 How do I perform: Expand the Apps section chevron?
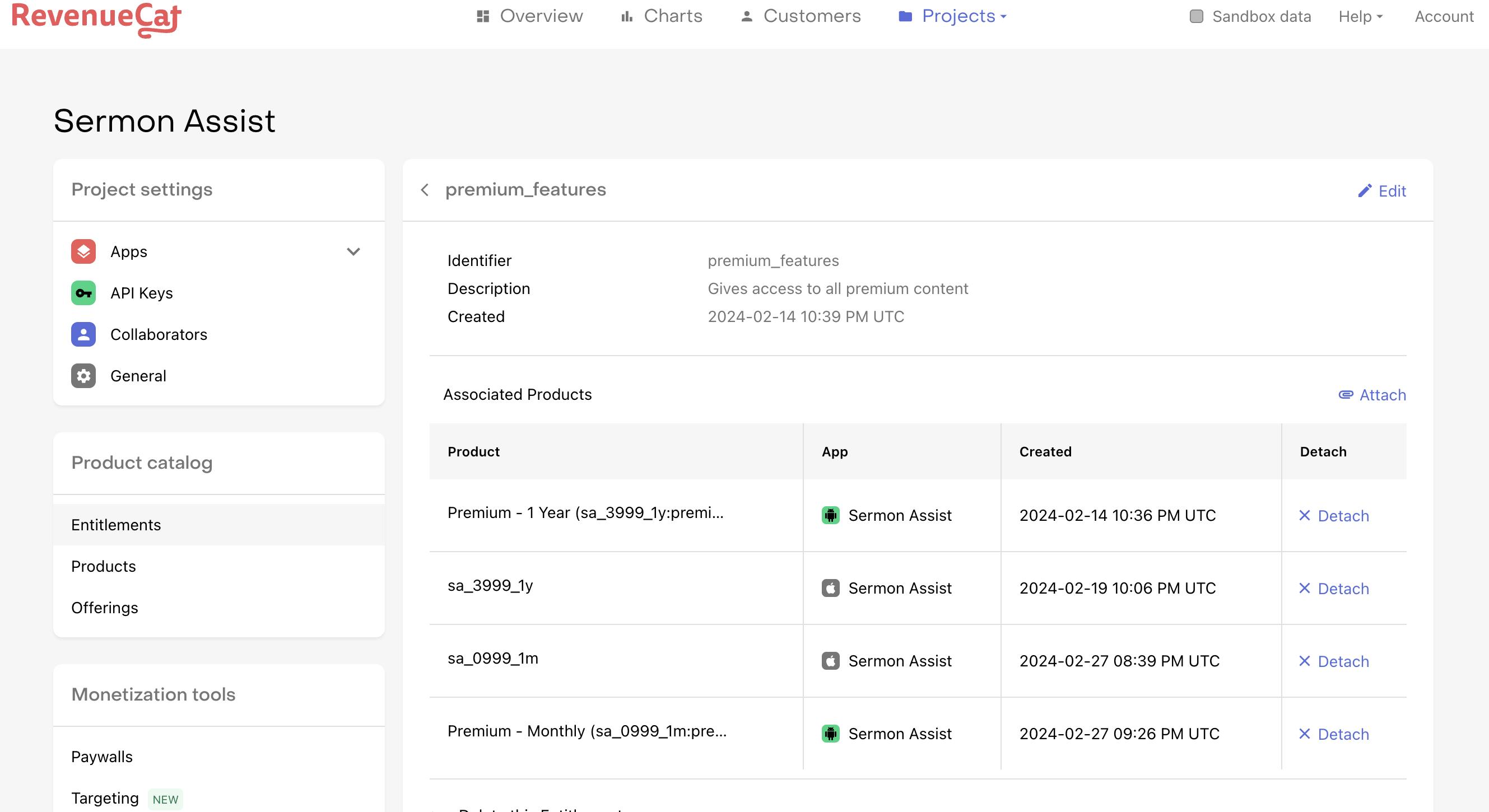click(353, 251)
